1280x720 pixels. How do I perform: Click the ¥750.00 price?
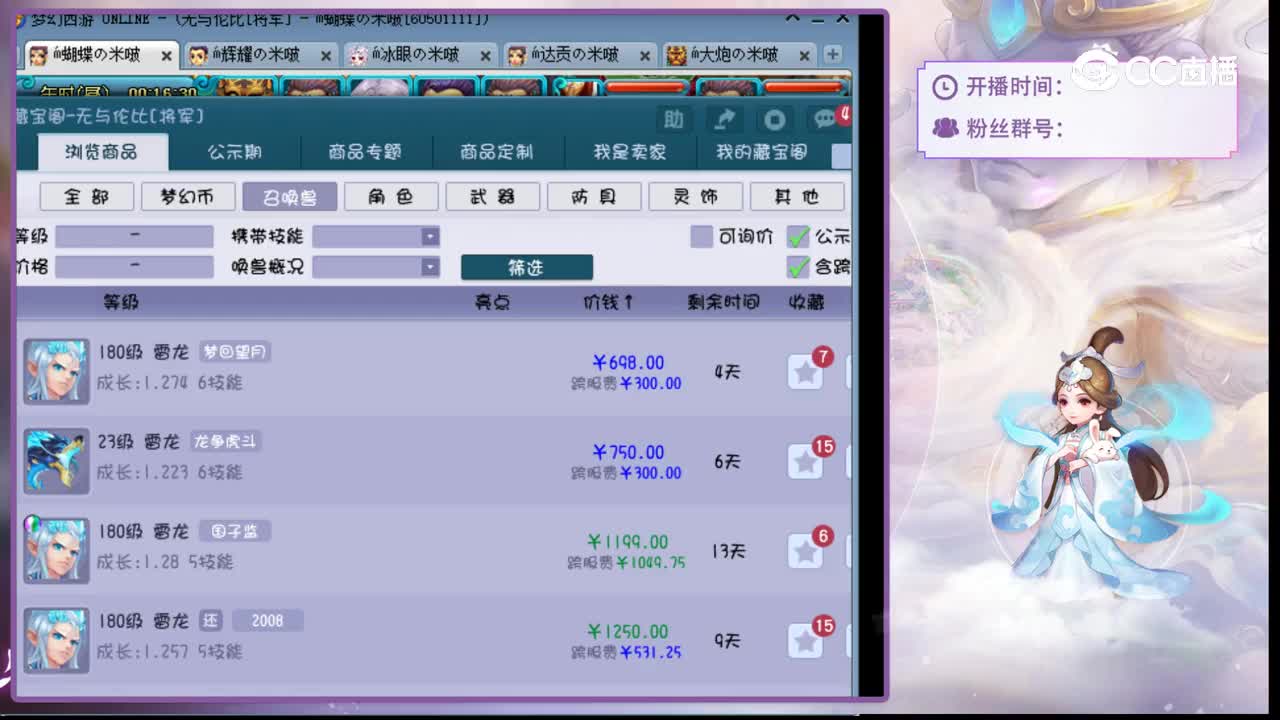click(628, 452)
